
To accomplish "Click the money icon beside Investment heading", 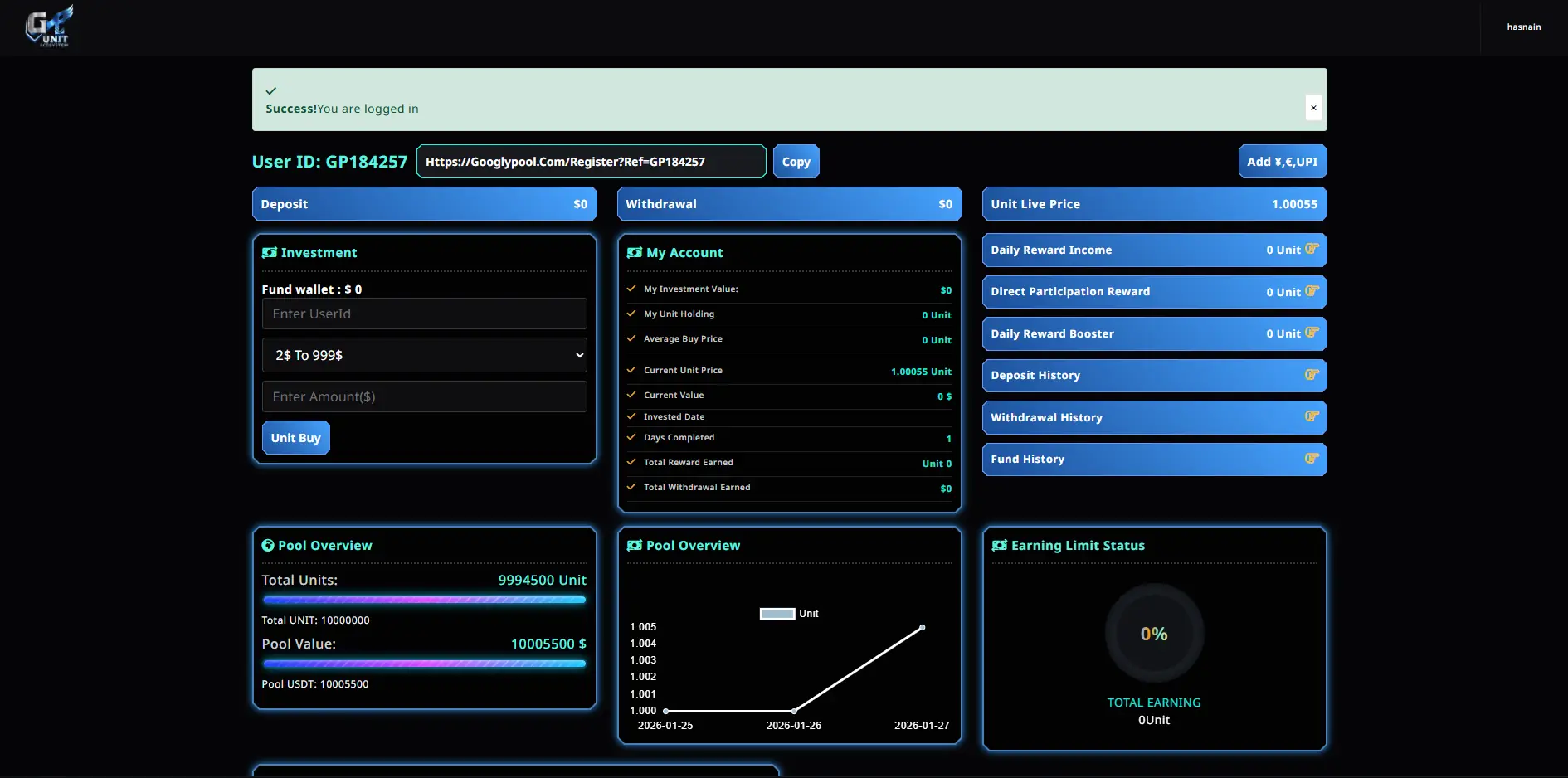I will [x=270, y=252].
